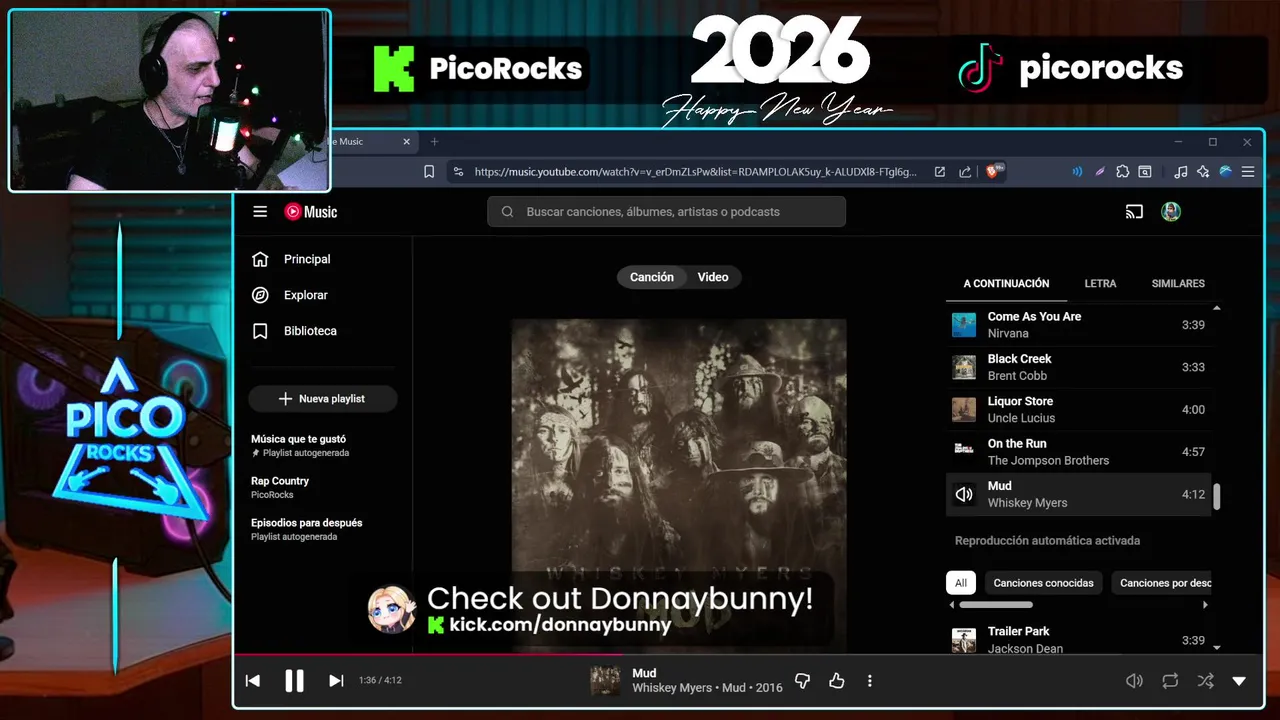Open the Brave Shields icon

(995, 171)
